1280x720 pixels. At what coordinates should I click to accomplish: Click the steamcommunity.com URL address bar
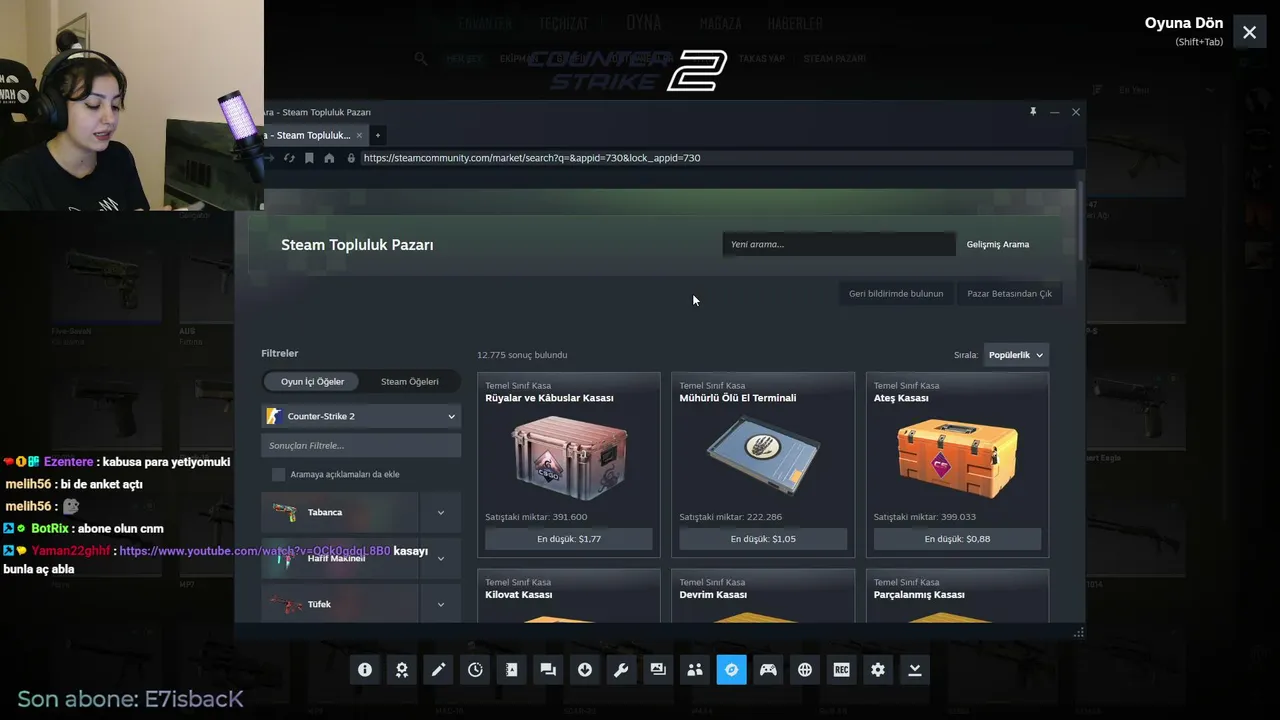pyautogui.click(x=717, y=158)
